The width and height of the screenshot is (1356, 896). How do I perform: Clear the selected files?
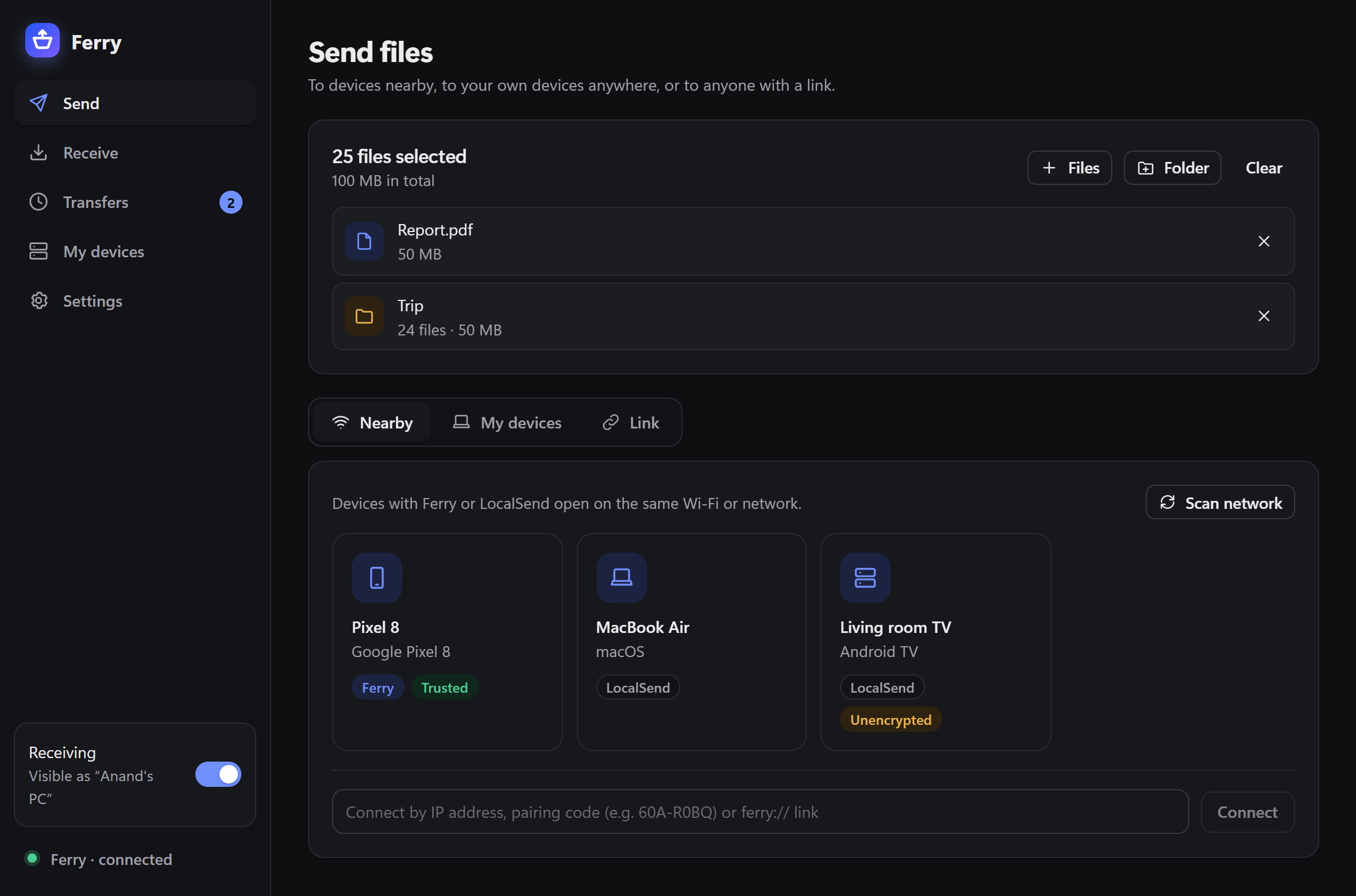pyautogui.click(x=1263, y=168)
